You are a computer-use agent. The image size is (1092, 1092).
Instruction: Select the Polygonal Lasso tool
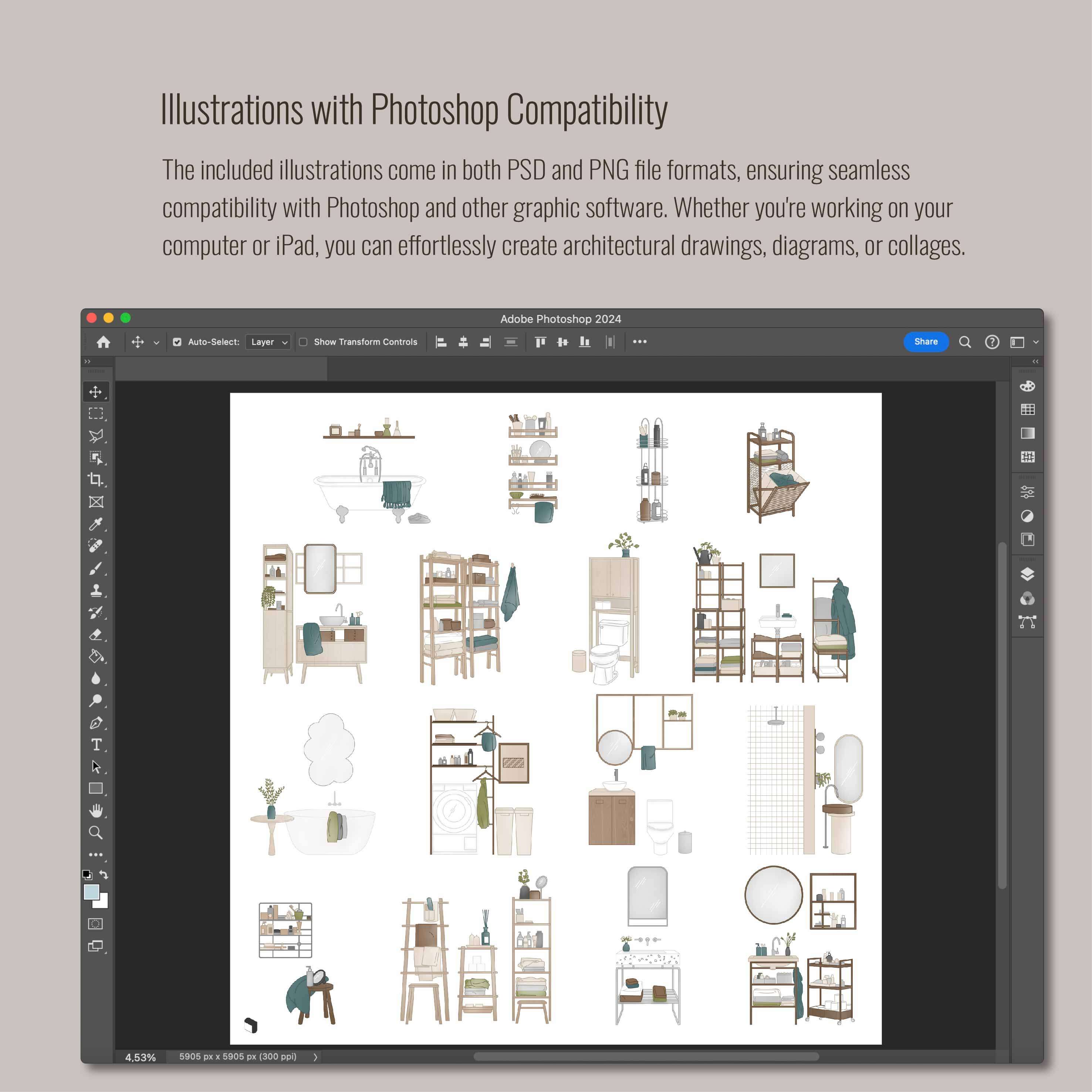[x=95, y=436]
